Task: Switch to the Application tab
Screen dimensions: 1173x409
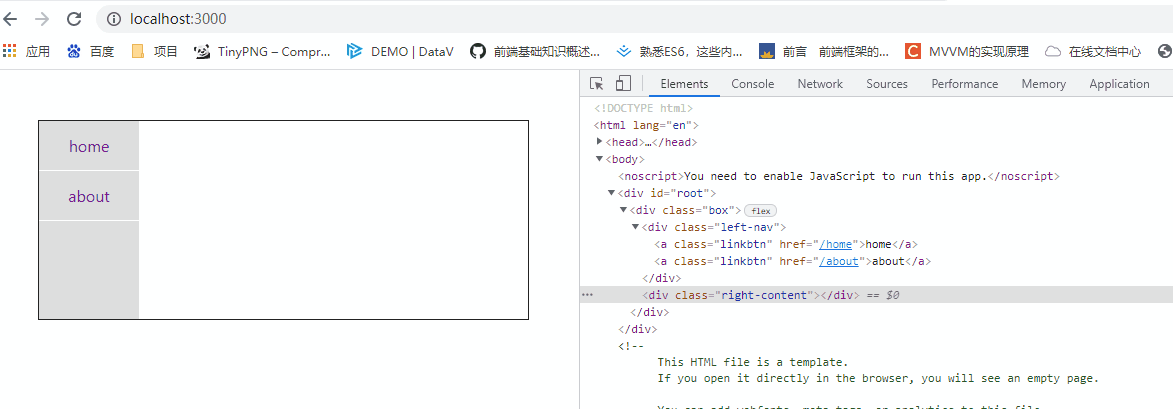Action: click(x=1119, y=84)
